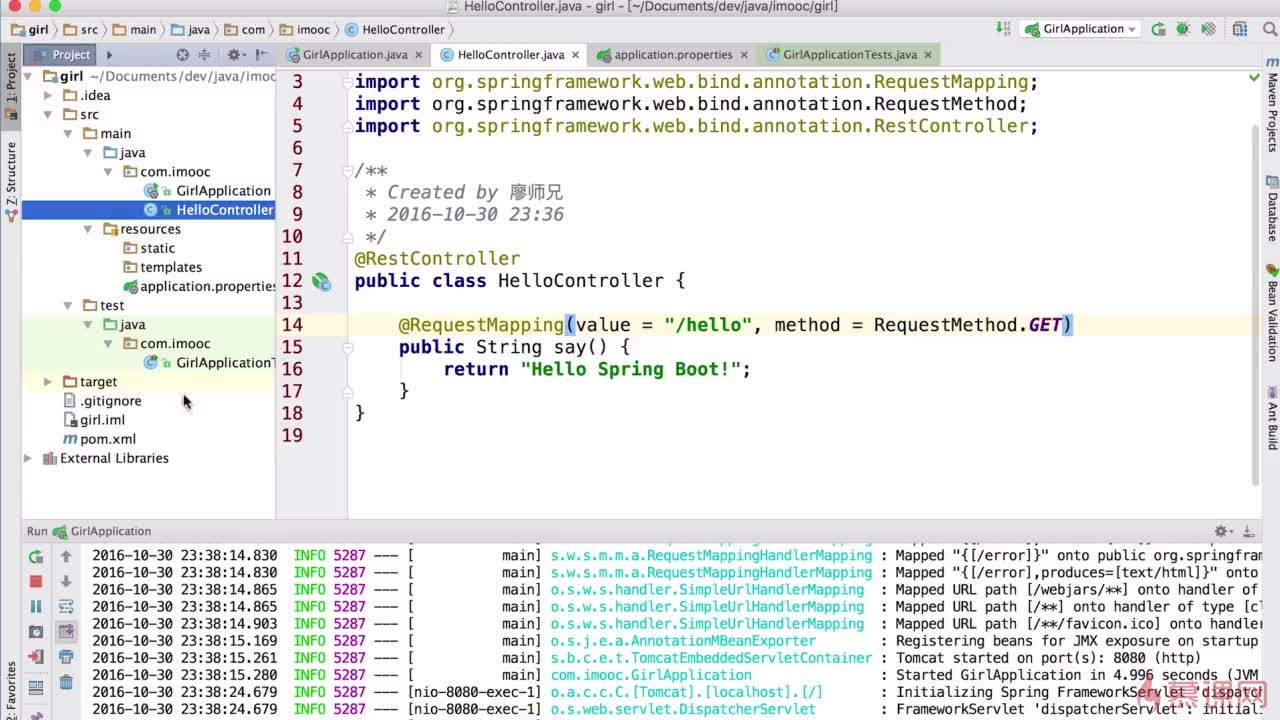Click imooc breadcrumb in navigation bar
1280x720 pixels.
(304, 30)
